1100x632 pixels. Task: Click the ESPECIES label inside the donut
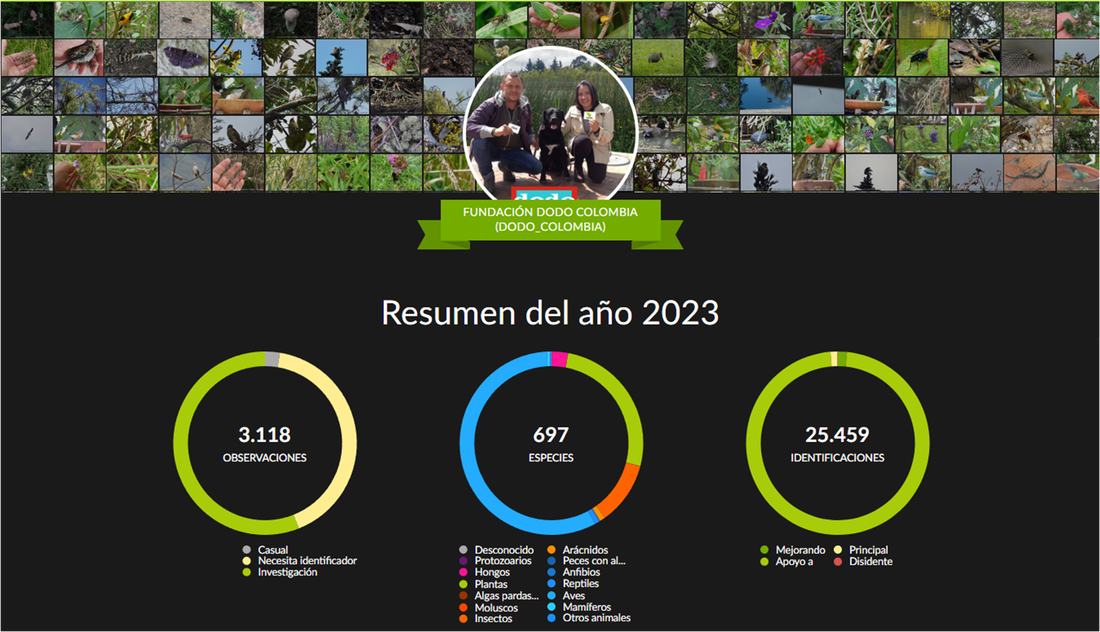(x=551, y=457)
